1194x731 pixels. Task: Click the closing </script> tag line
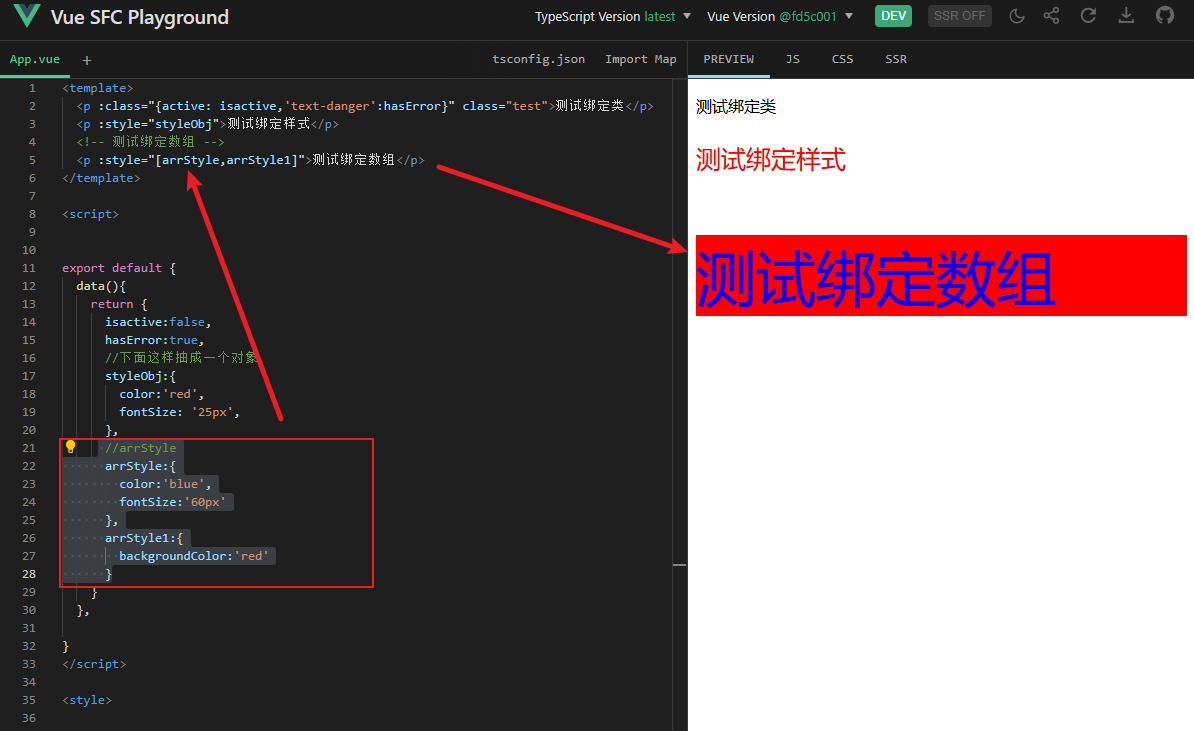(94, 664)
